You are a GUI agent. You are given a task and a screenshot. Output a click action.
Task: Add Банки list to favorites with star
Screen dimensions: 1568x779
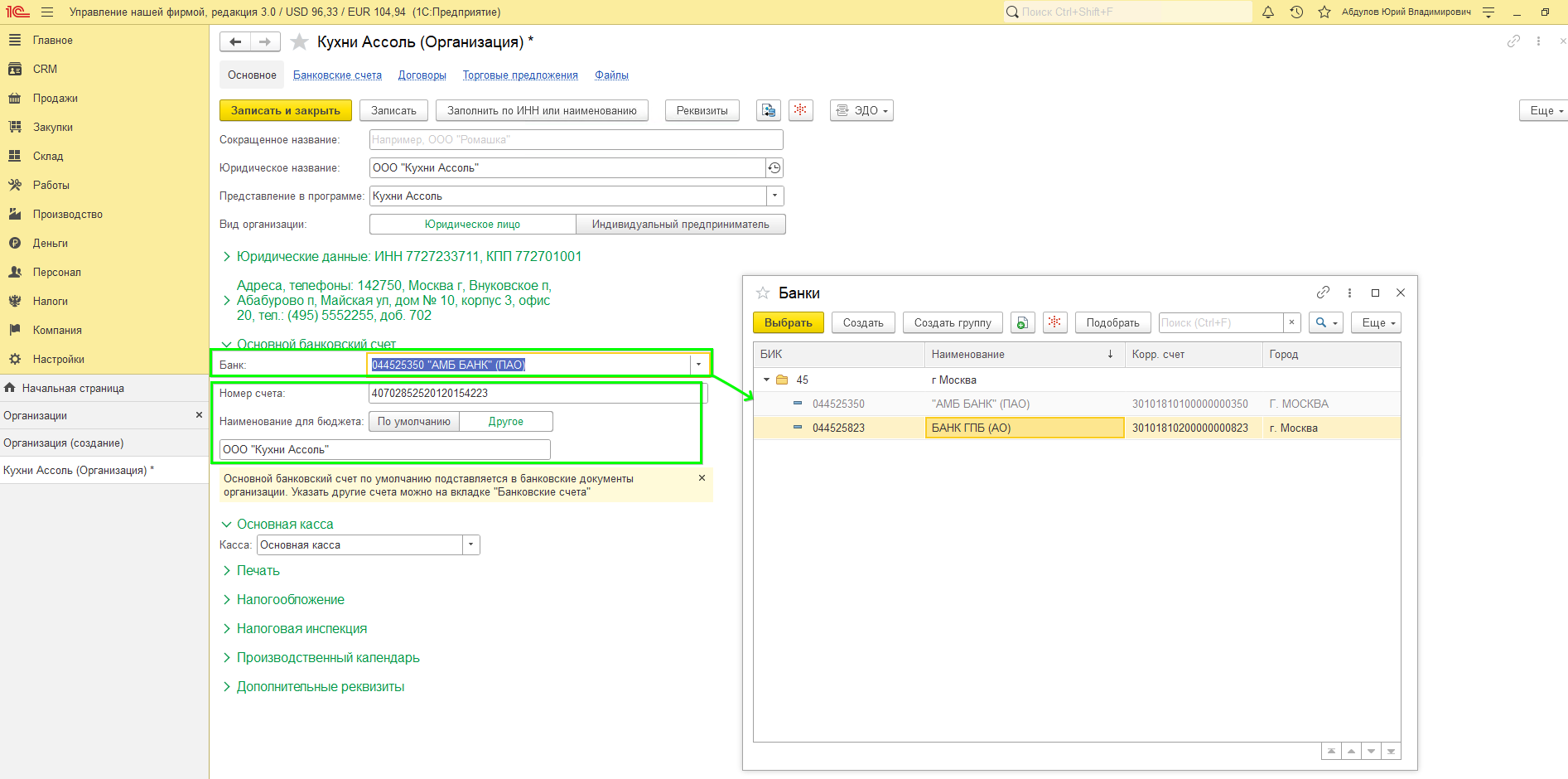click(x=763, y=293)
